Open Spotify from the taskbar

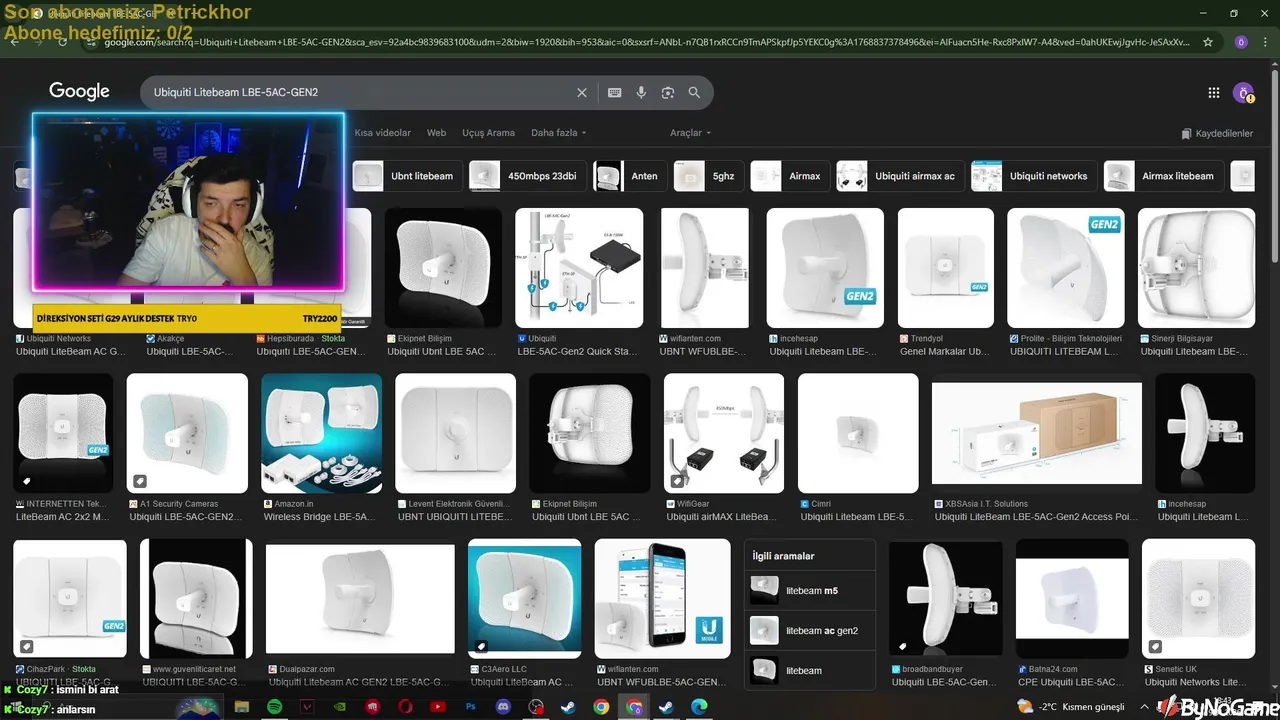[x=275, y=707]
